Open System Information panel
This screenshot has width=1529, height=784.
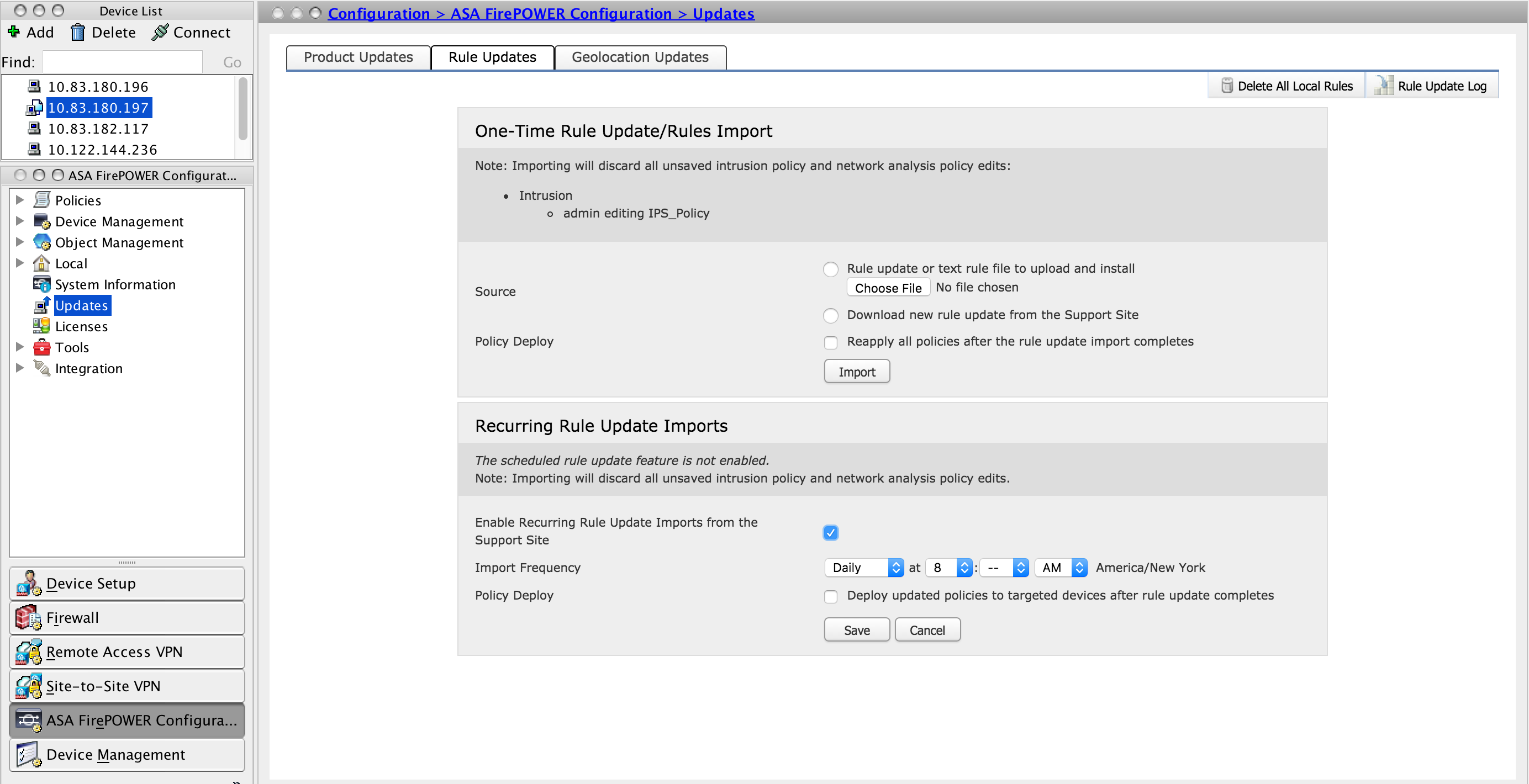pyautogui.click(x=114, y=284)
